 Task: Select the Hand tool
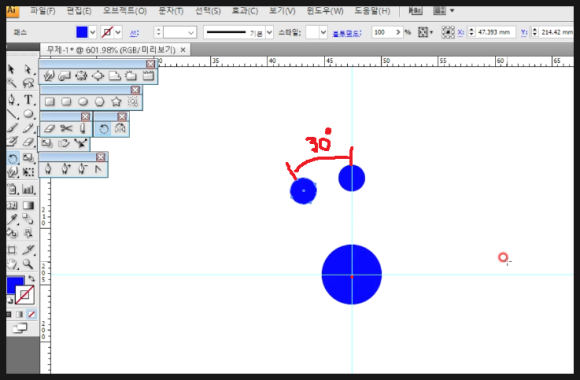[11, 264]
